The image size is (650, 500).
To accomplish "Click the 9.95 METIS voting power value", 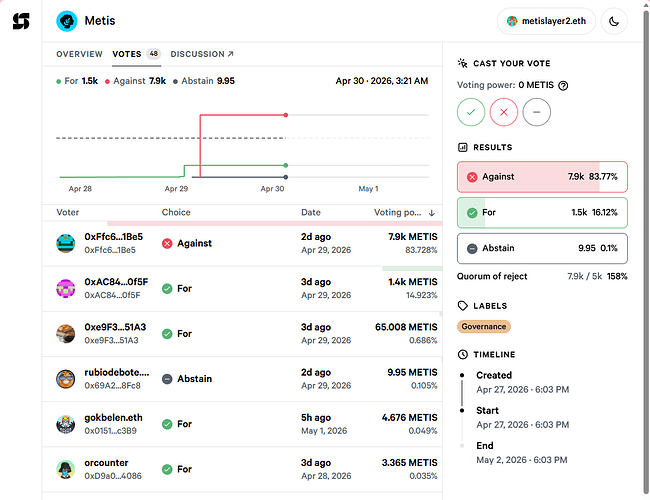I will (x=412, y=372).
